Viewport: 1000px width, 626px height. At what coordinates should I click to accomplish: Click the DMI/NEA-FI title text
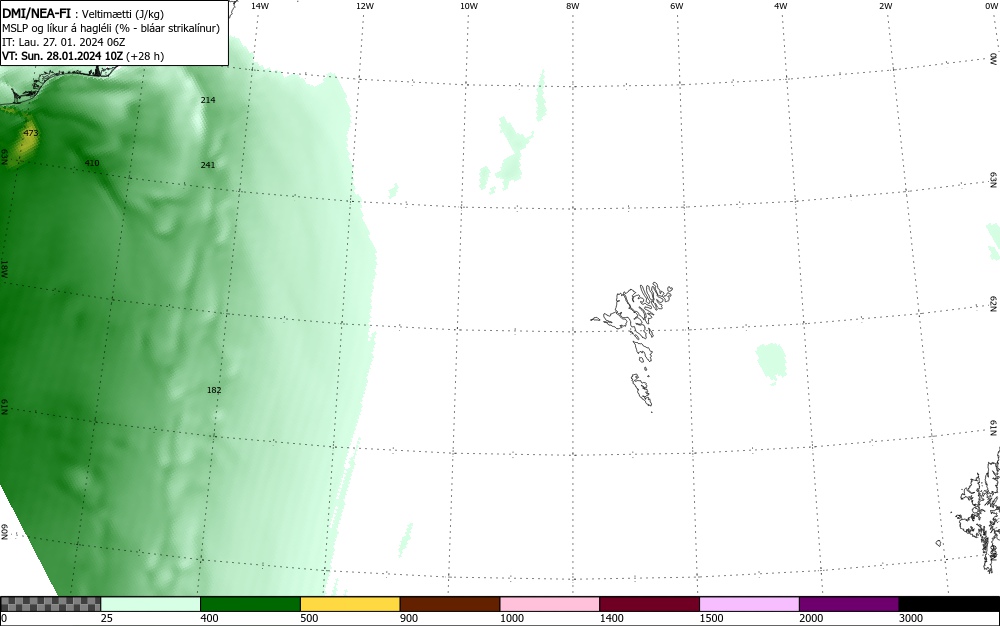pyautogui.click(x=36, y=13)
